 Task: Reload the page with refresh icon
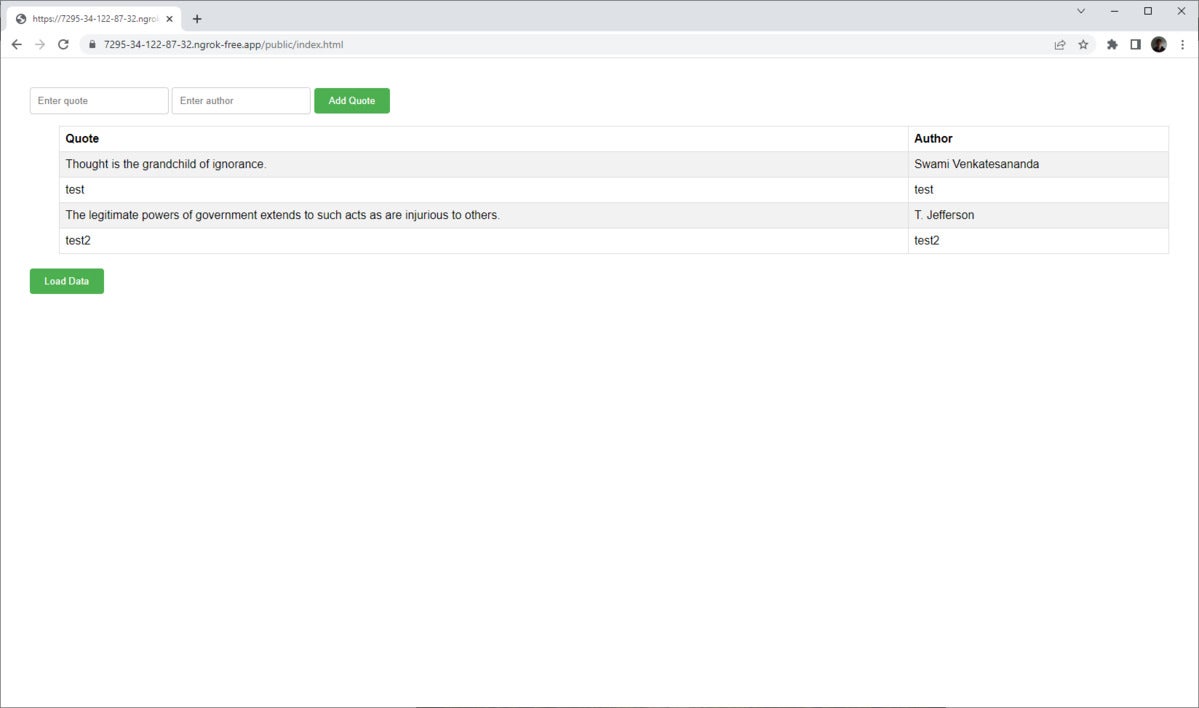tap(63, 44)
